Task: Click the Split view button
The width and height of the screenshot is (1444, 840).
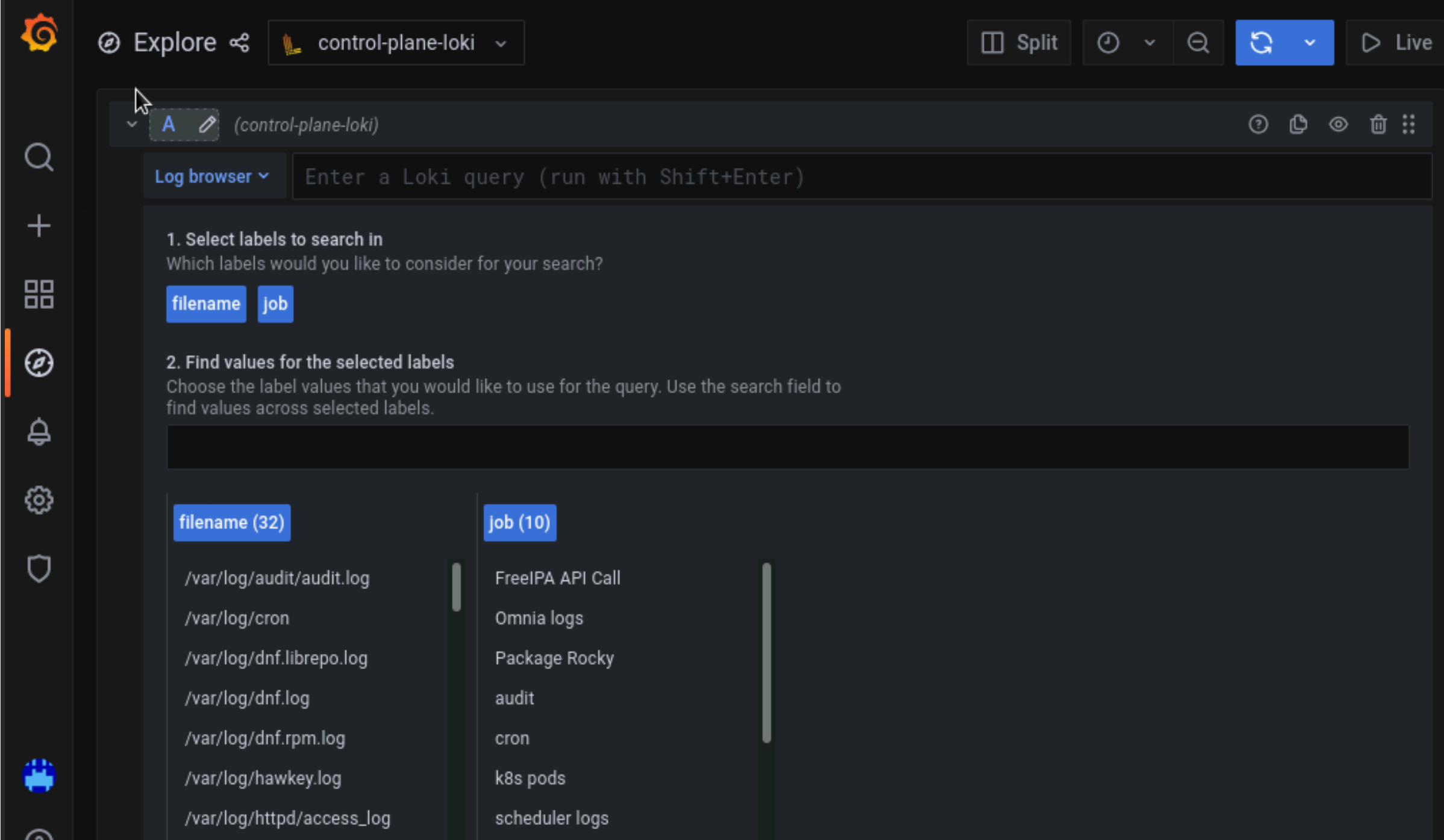Action: (x=1019, y=43)
